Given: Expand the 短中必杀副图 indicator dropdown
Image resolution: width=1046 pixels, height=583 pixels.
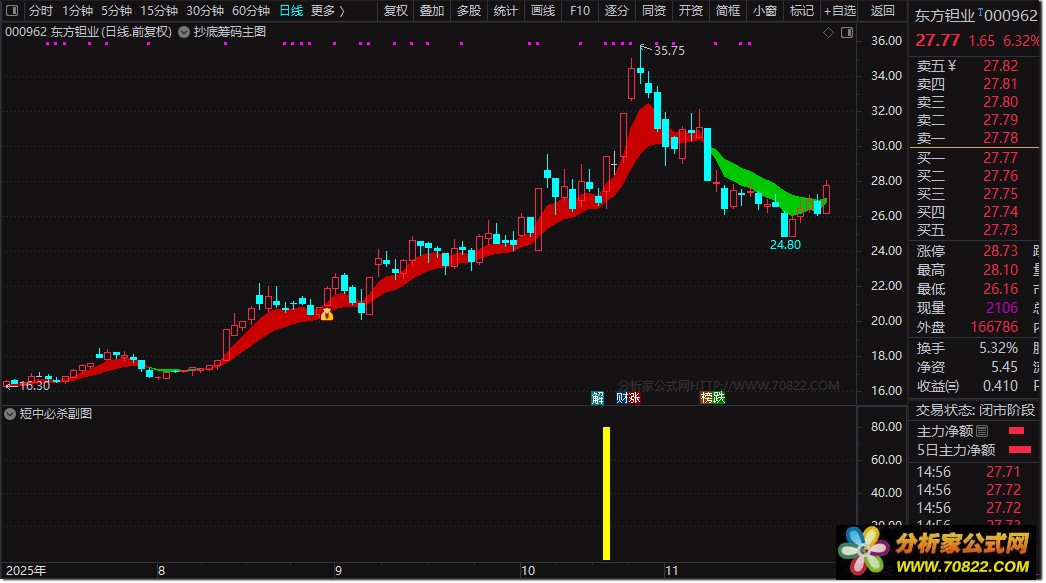Looking at the screenshot, I should (10, 414).
